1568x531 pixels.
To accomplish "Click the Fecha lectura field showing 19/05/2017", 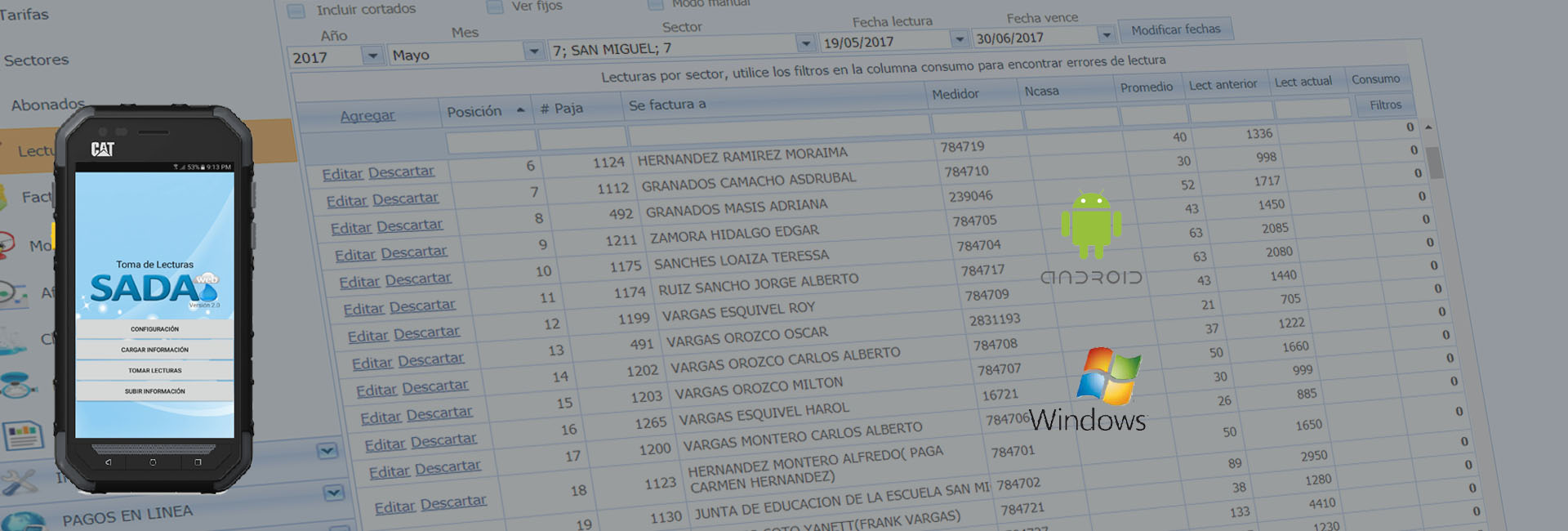I will pyautogui.click(x=886, y=42).
